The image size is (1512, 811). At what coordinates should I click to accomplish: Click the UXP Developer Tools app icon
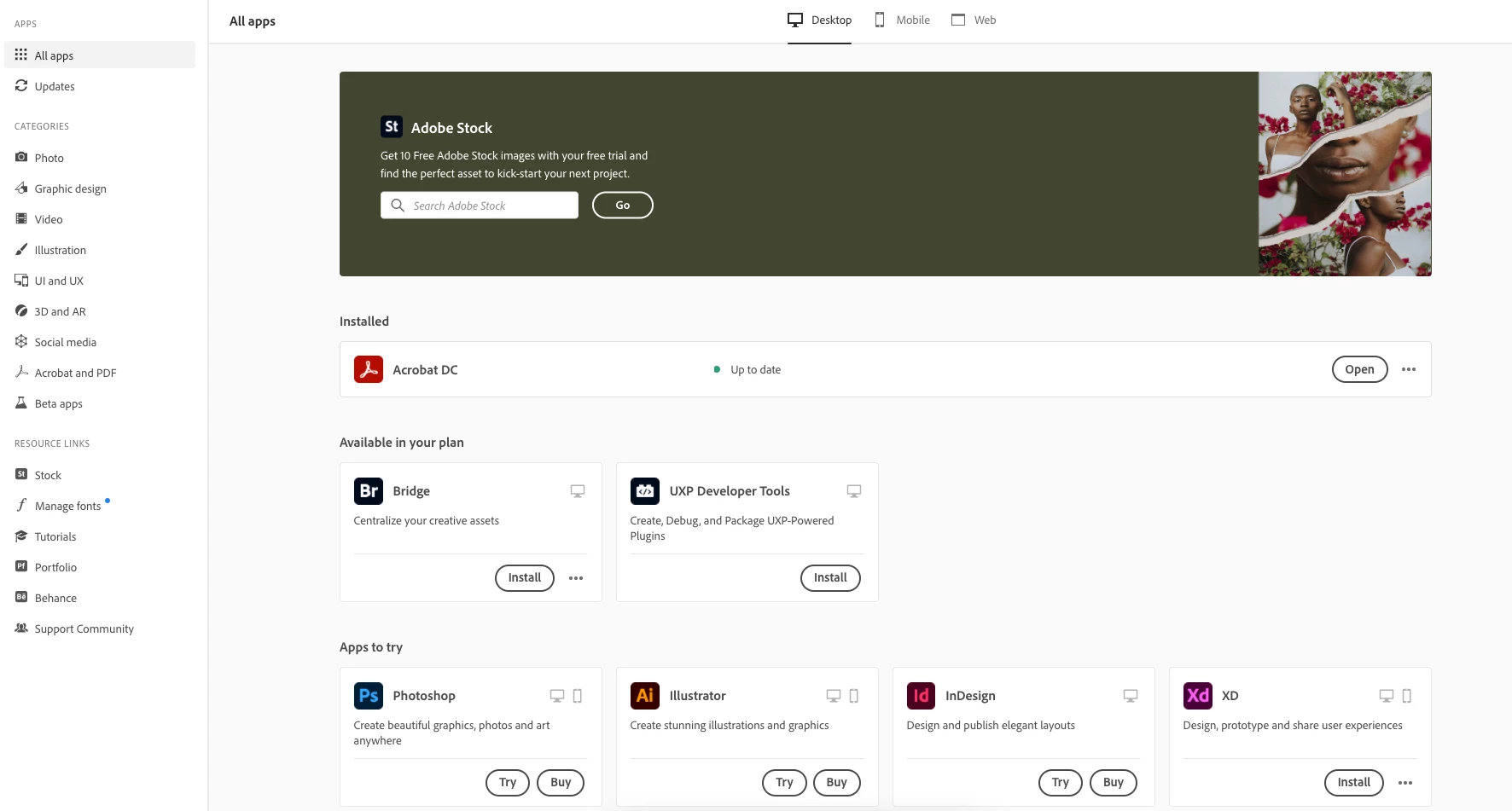[645, 491]
